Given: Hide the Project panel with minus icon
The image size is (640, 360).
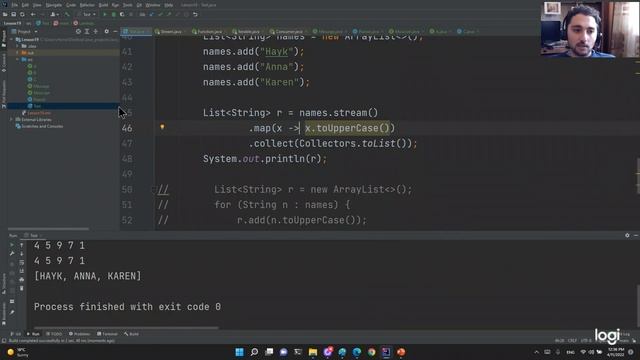Looking at the screenshot, I should click(x=115, y=31).
